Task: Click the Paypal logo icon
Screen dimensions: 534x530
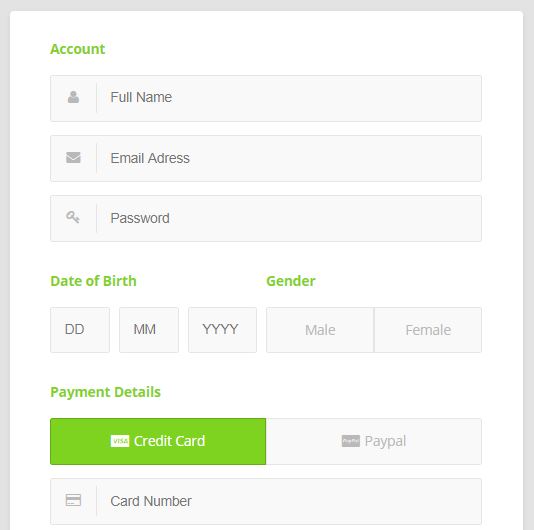Action: point(351,441)
